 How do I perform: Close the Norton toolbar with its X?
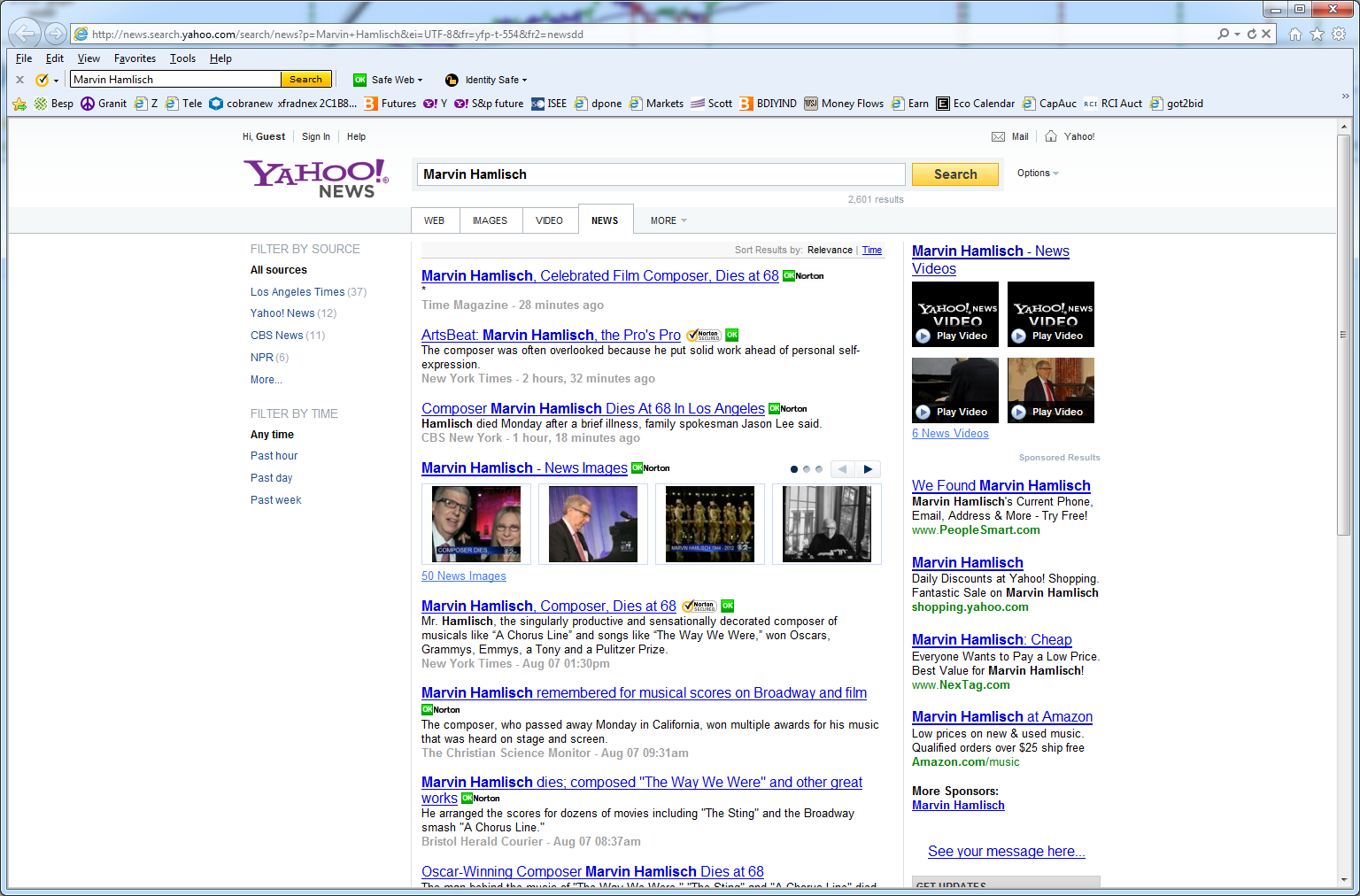pos(19,80)
